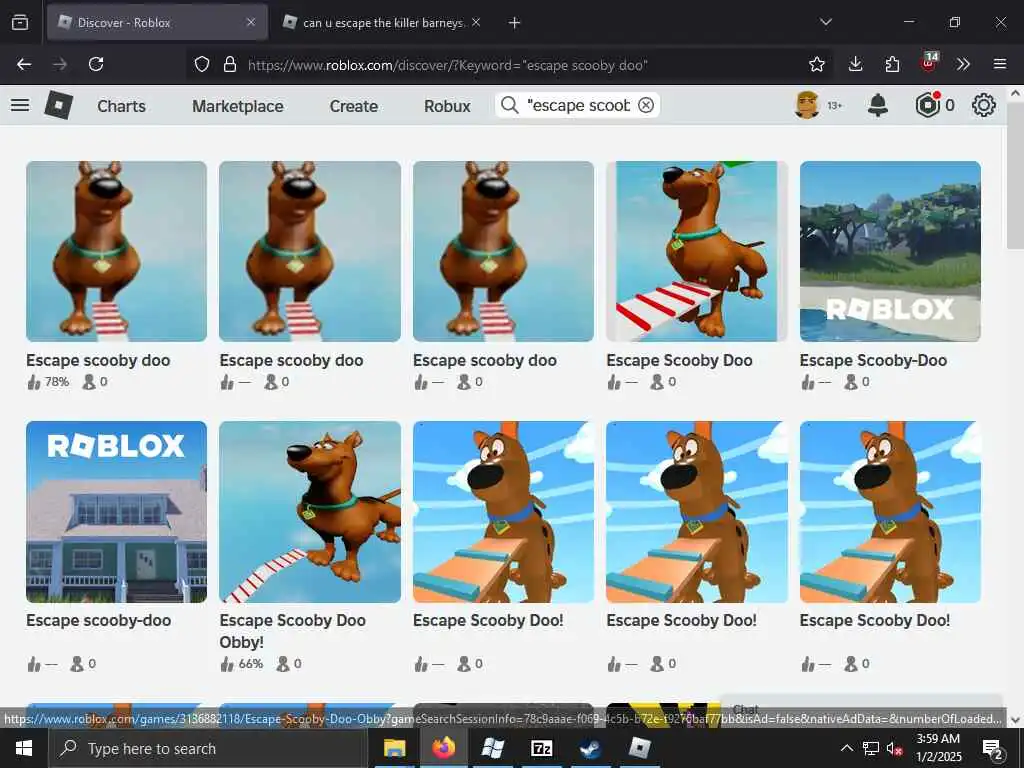
Task: Open Firefox downloads panel
Action: pos(856,64)
